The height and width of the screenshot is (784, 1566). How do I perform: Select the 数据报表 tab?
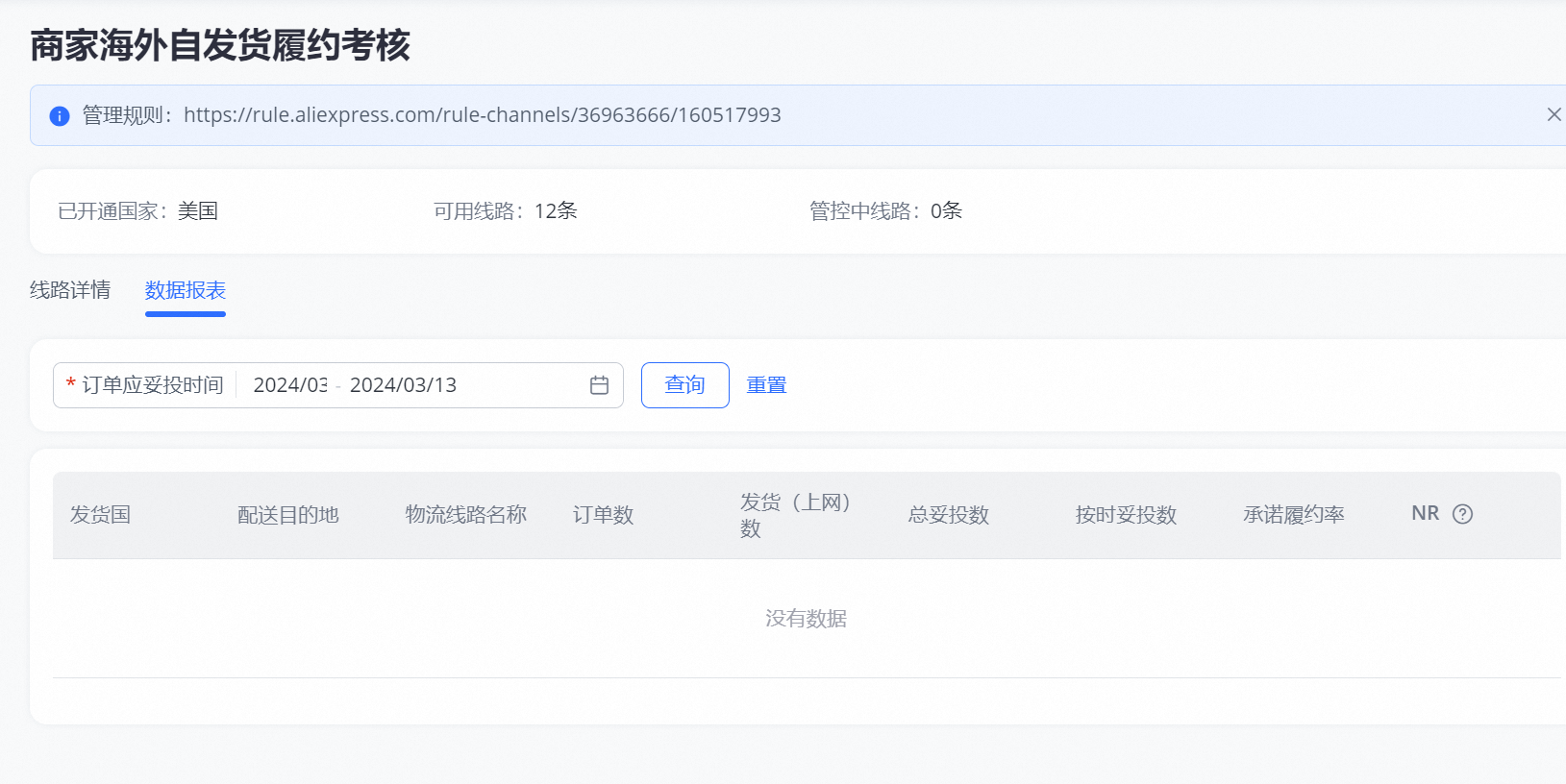[186, 290]
